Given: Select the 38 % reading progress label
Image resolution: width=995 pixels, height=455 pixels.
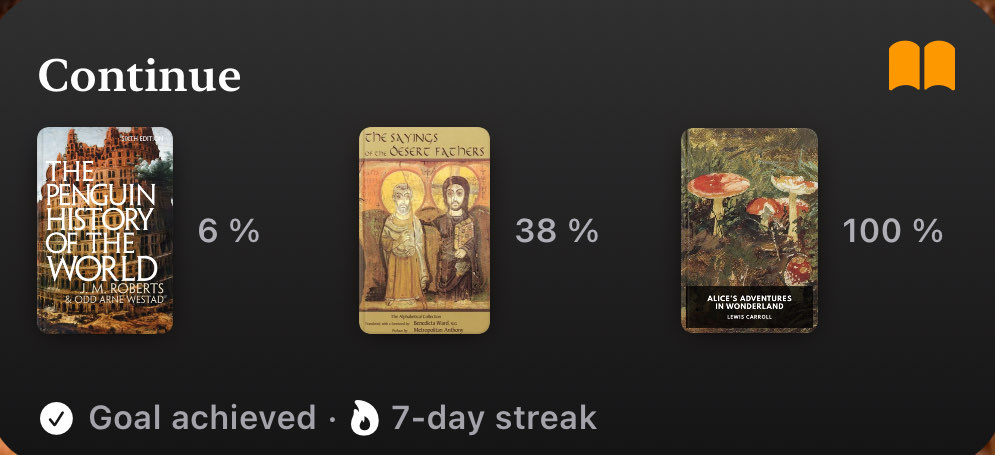Looking at the screenshot, I should (x=557, y=230).
